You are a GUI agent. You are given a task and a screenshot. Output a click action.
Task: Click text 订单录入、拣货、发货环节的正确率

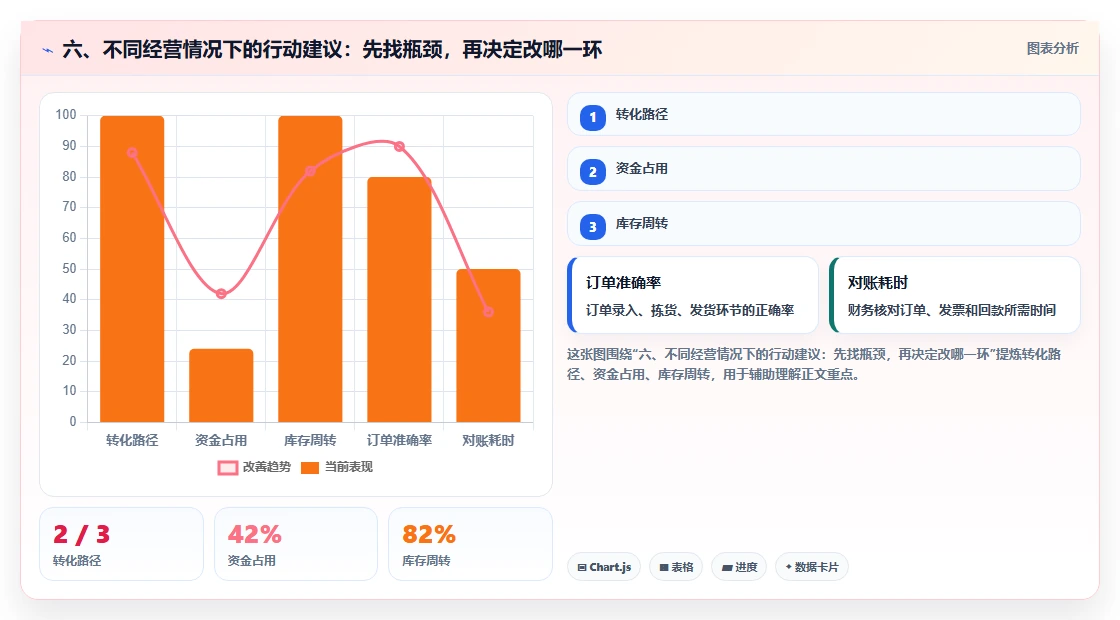tap(690, 310)
